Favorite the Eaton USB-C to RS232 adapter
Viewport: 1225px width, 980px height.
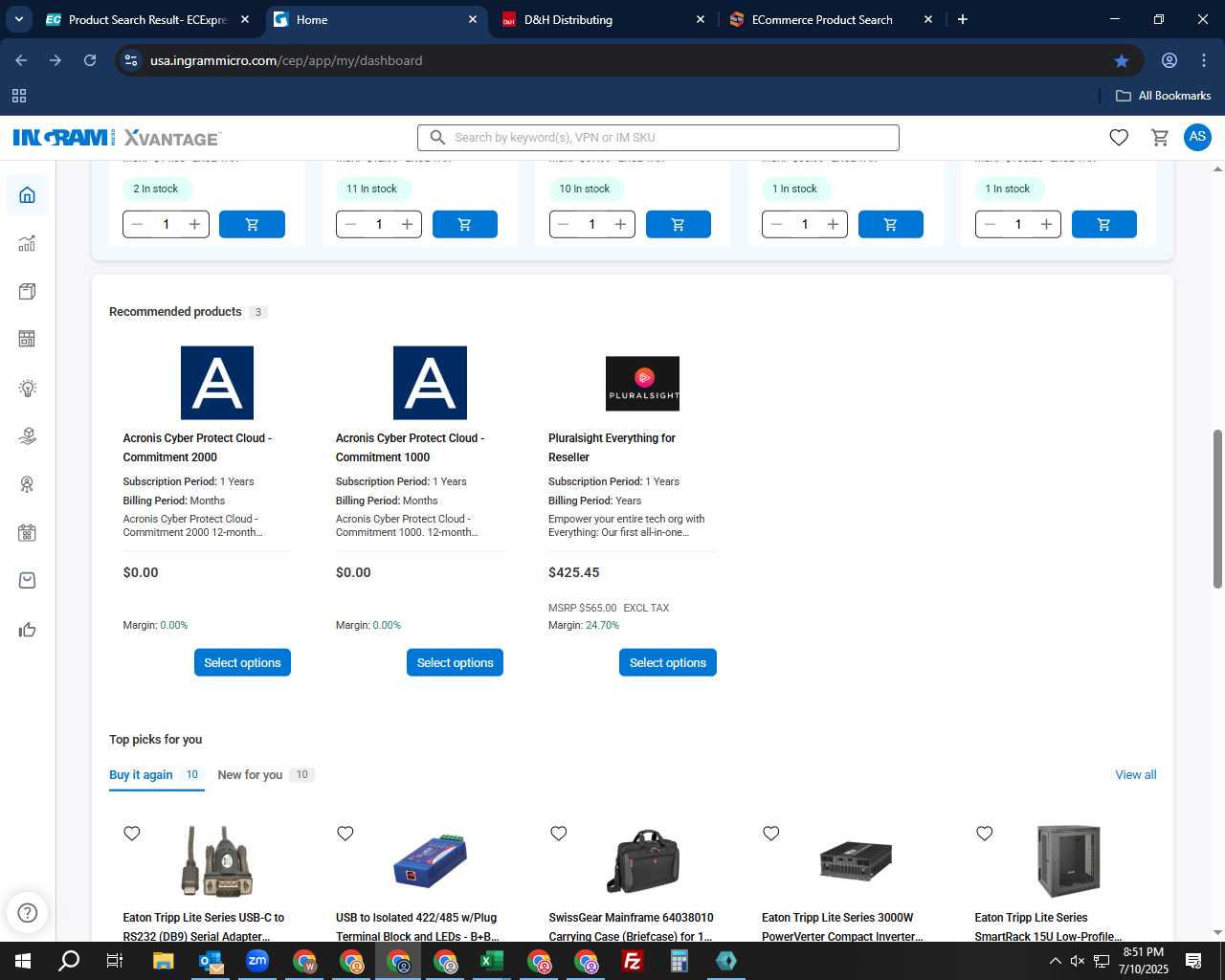[x=132, y=834]
